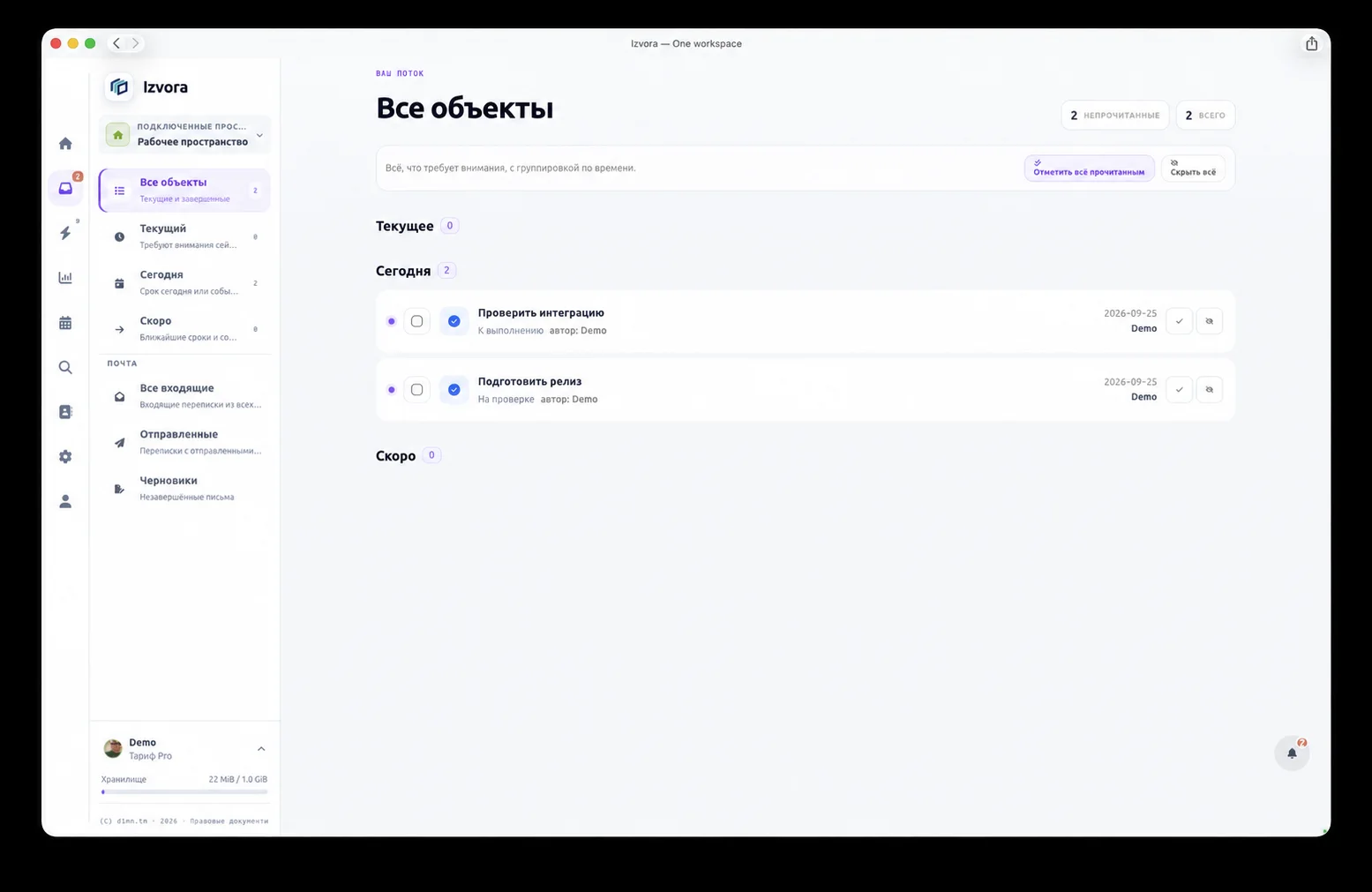Image resolution: width=1372 pixels, height=892 pixels.
Task: Open 'Отправленные' mail folder
Action: [x=184, y=442]
